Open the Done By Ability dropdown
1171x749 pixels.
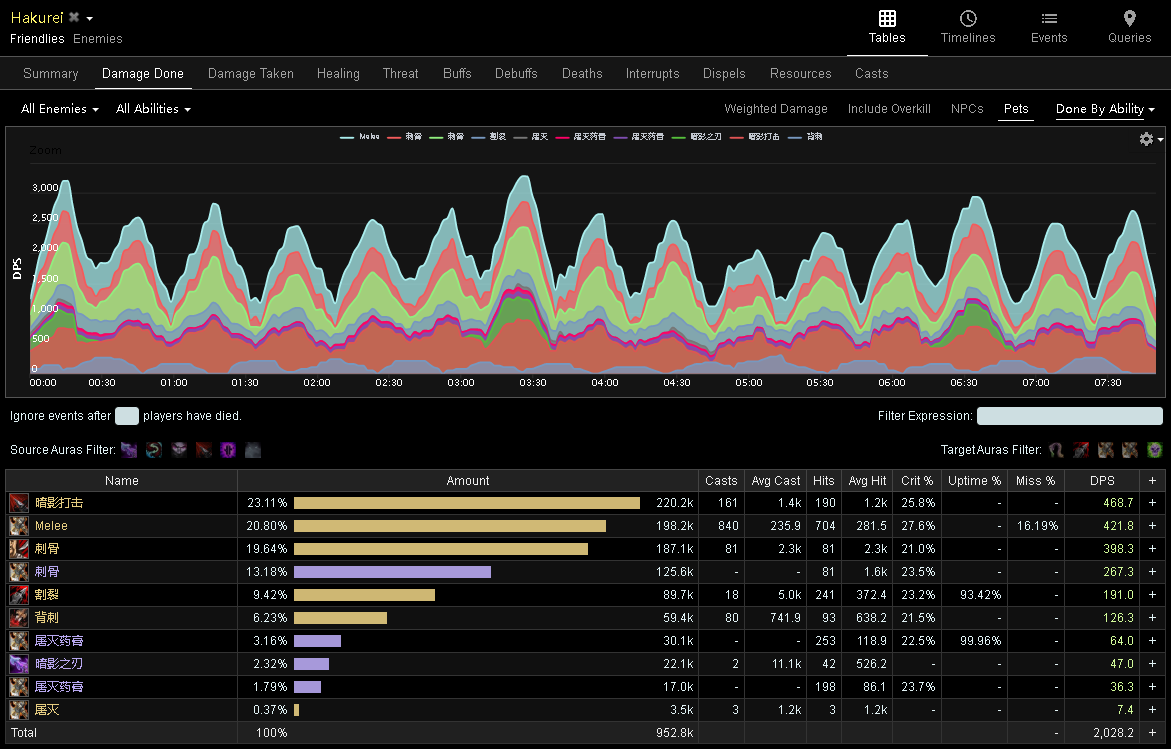tap(1105, 109)
